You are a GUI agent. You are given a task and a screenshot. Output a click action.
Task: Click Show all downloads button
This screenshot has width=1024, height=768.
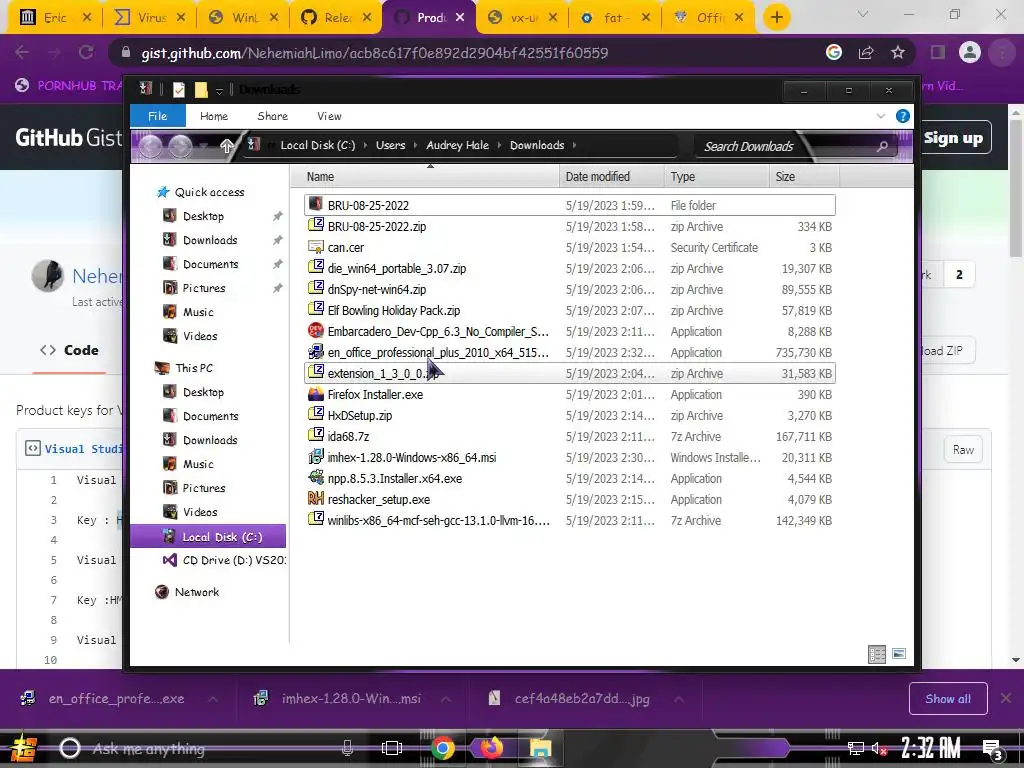[948, 699]
